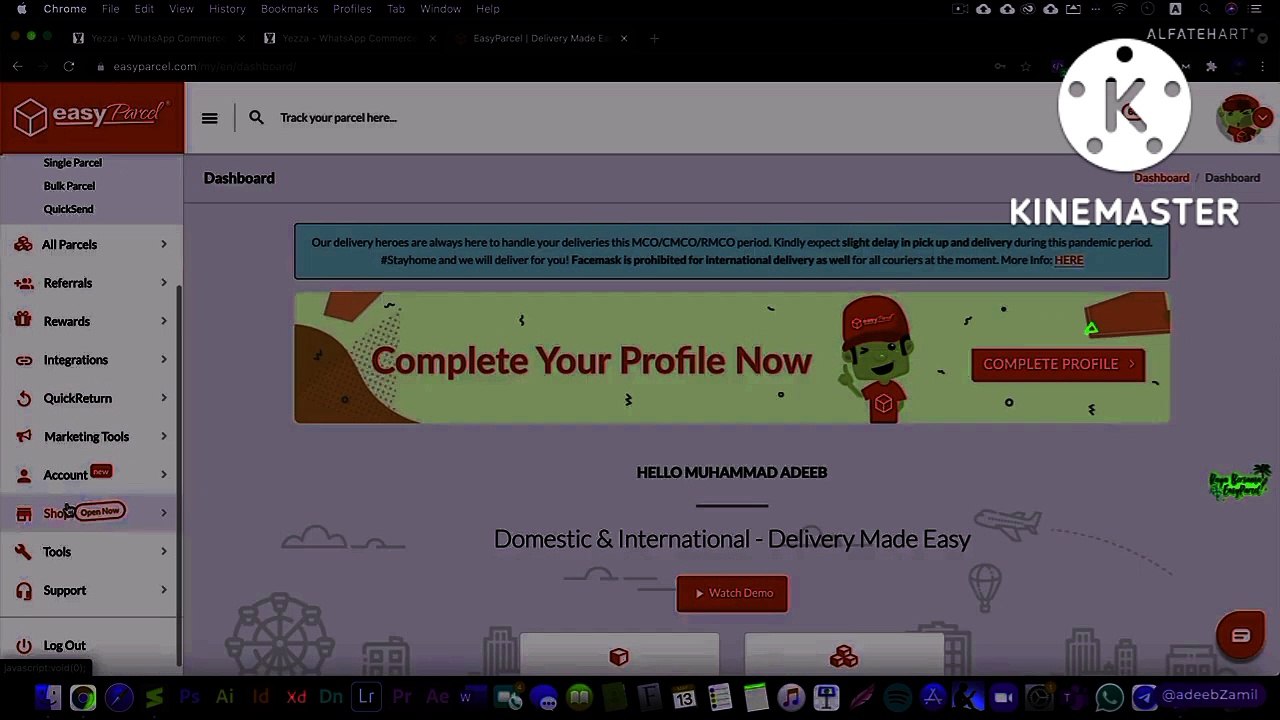The height and width of the screenshot is (720, 1280).
Task: Open Lightroom from the dock
Action: [x=367, y=697]
